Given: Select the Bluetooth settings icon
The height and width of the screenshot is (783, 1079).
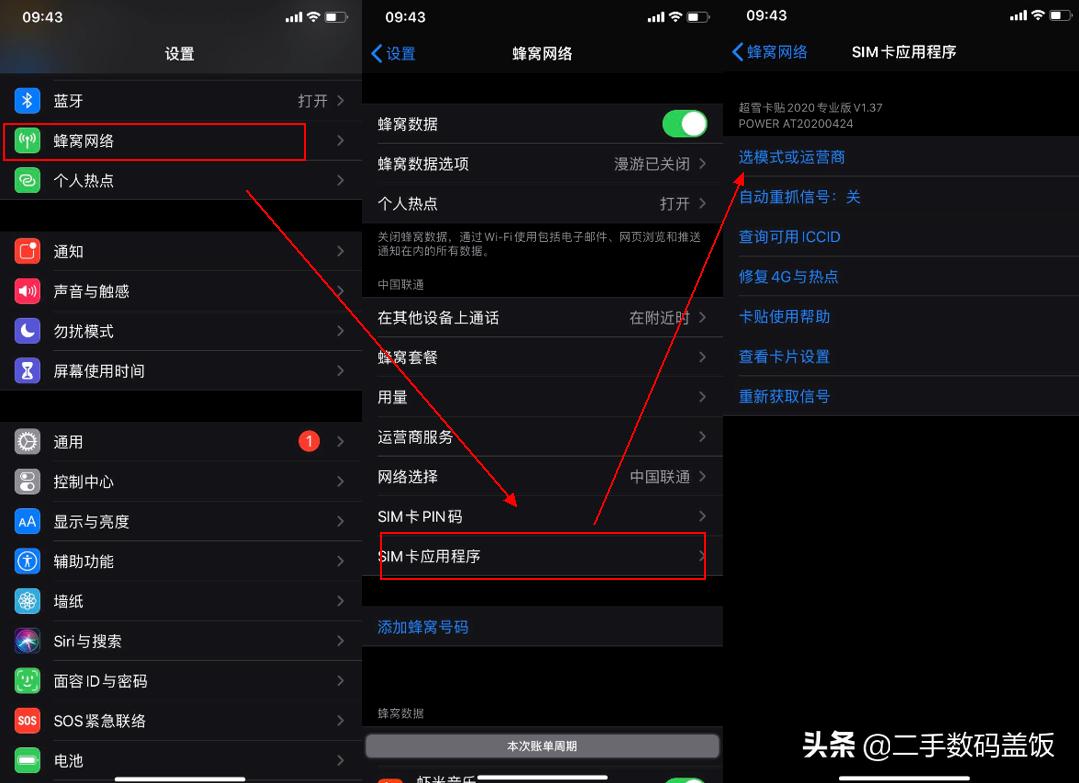Looking at the screenshot, I should pos(27,100).
